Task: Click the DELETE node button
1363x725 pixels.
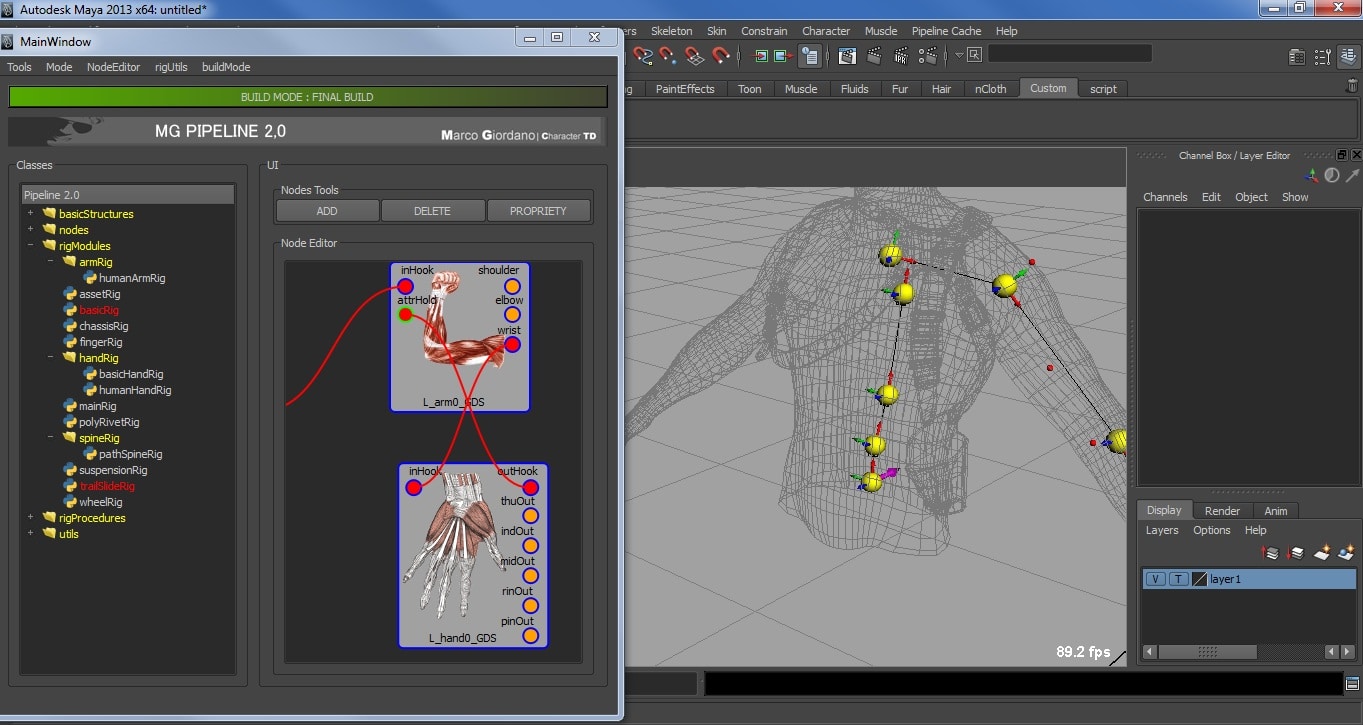Action: 432,211
